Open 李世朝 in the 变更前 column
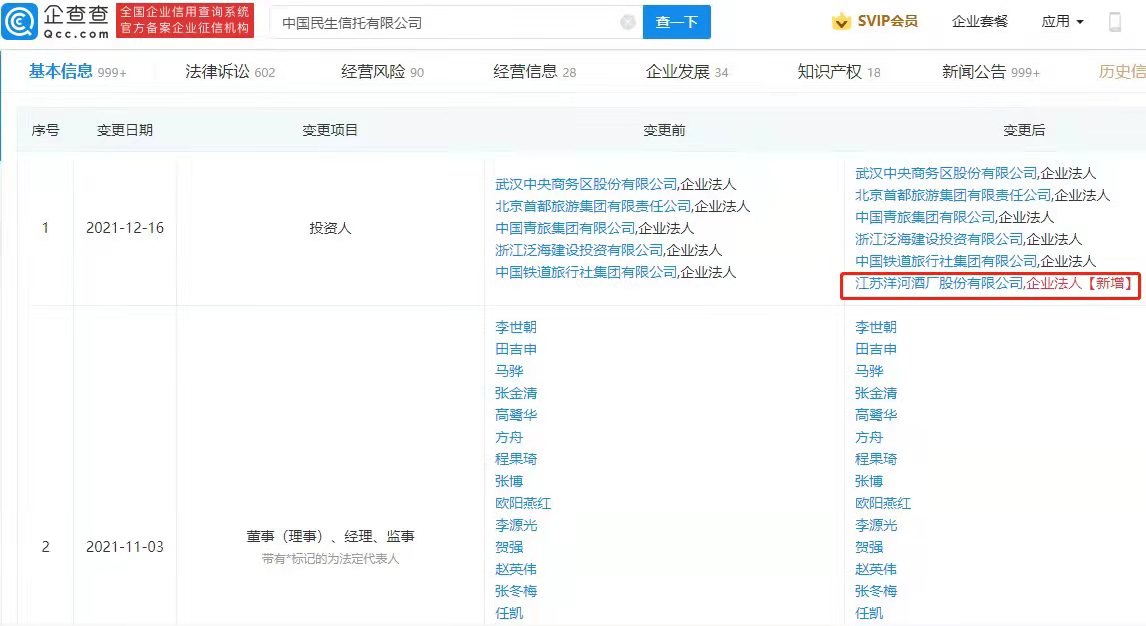The width and height of the screenshot is (1146, 626). click(515, 327)
